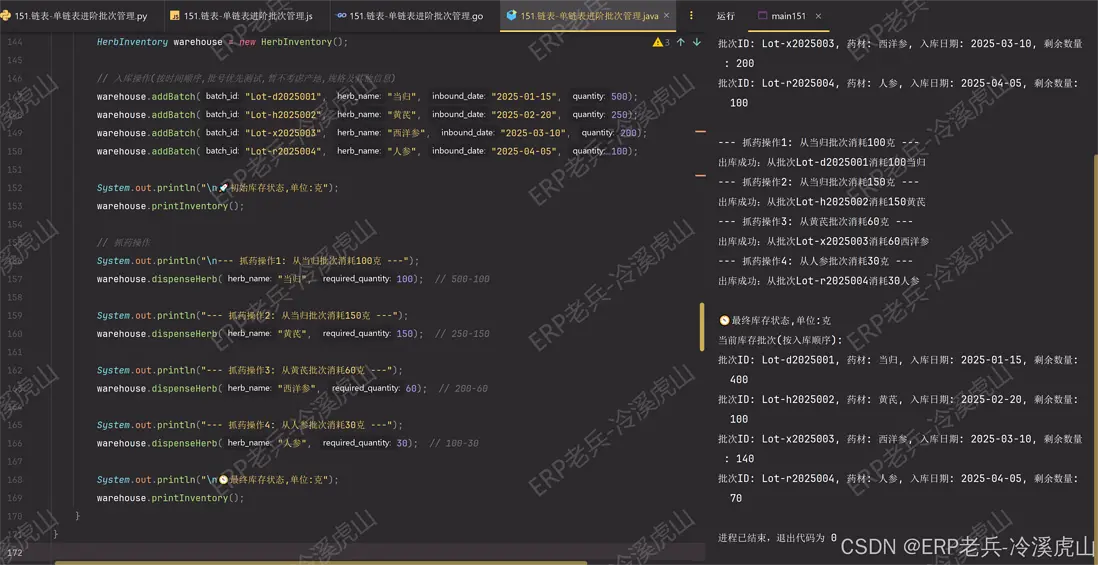This screenshot has width=1098, height=565.
Task: Click the Python file icon on the .py tab
Action: point(6,15)
